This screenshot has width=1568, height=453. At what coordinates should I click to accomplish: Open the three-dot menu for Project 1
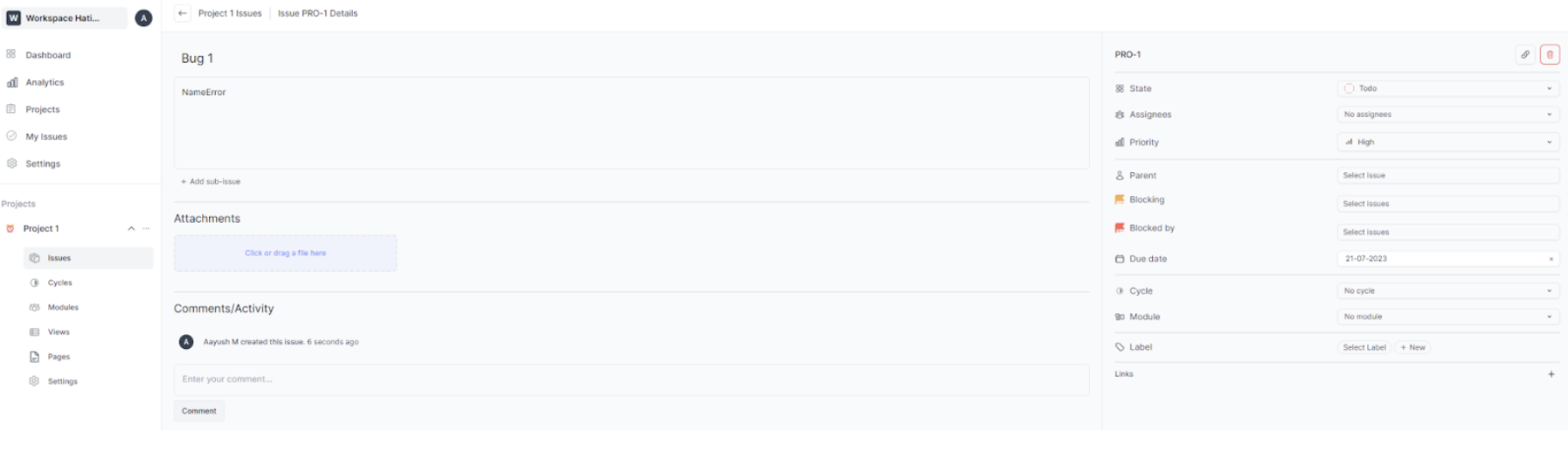146,228
